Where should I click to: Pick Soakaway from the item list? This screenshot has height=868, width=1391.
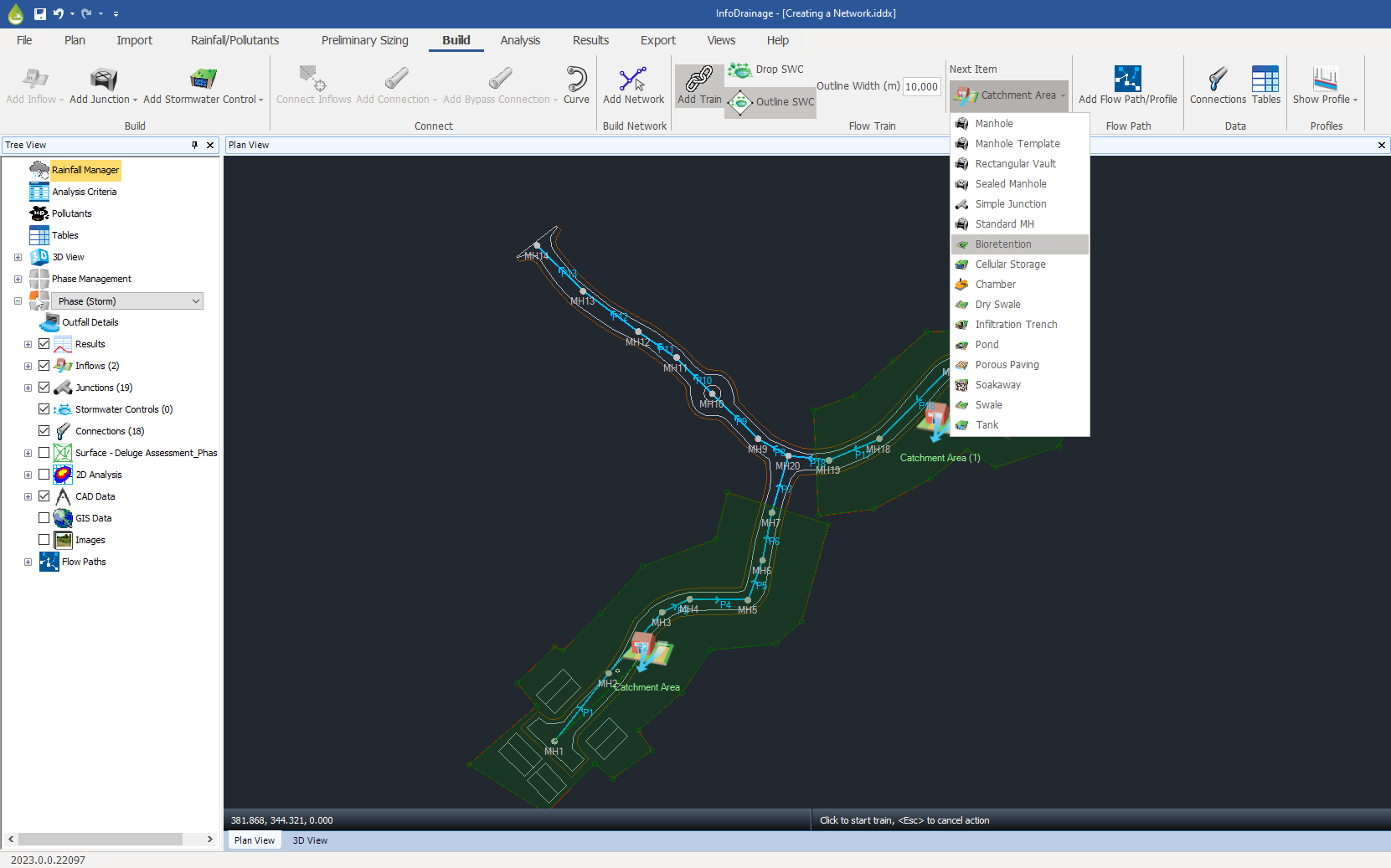tap(1020, 385)
